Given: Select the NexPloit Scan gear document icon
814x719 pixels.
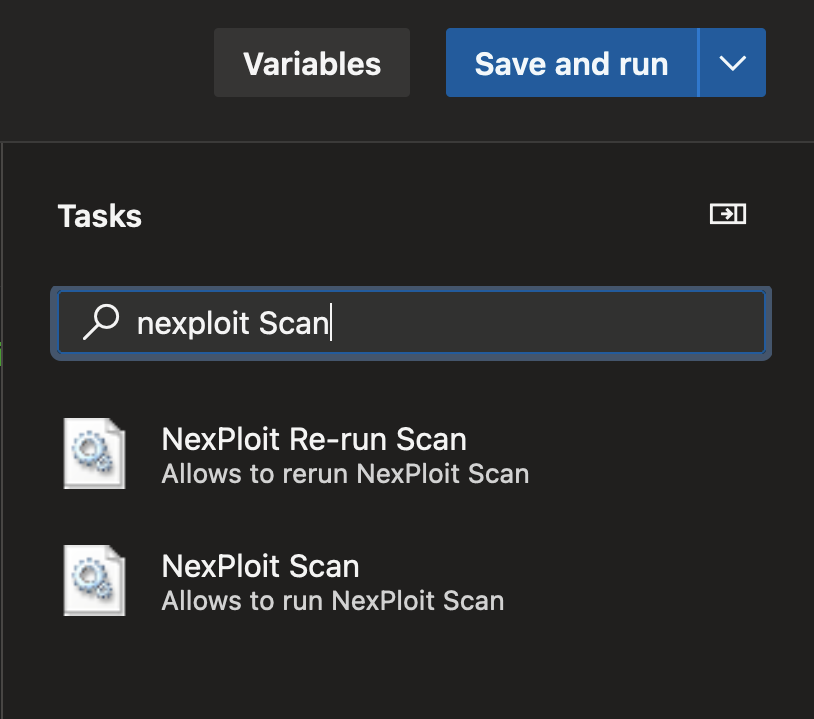Looking at the screenshot, I should [x=94, y=580].
